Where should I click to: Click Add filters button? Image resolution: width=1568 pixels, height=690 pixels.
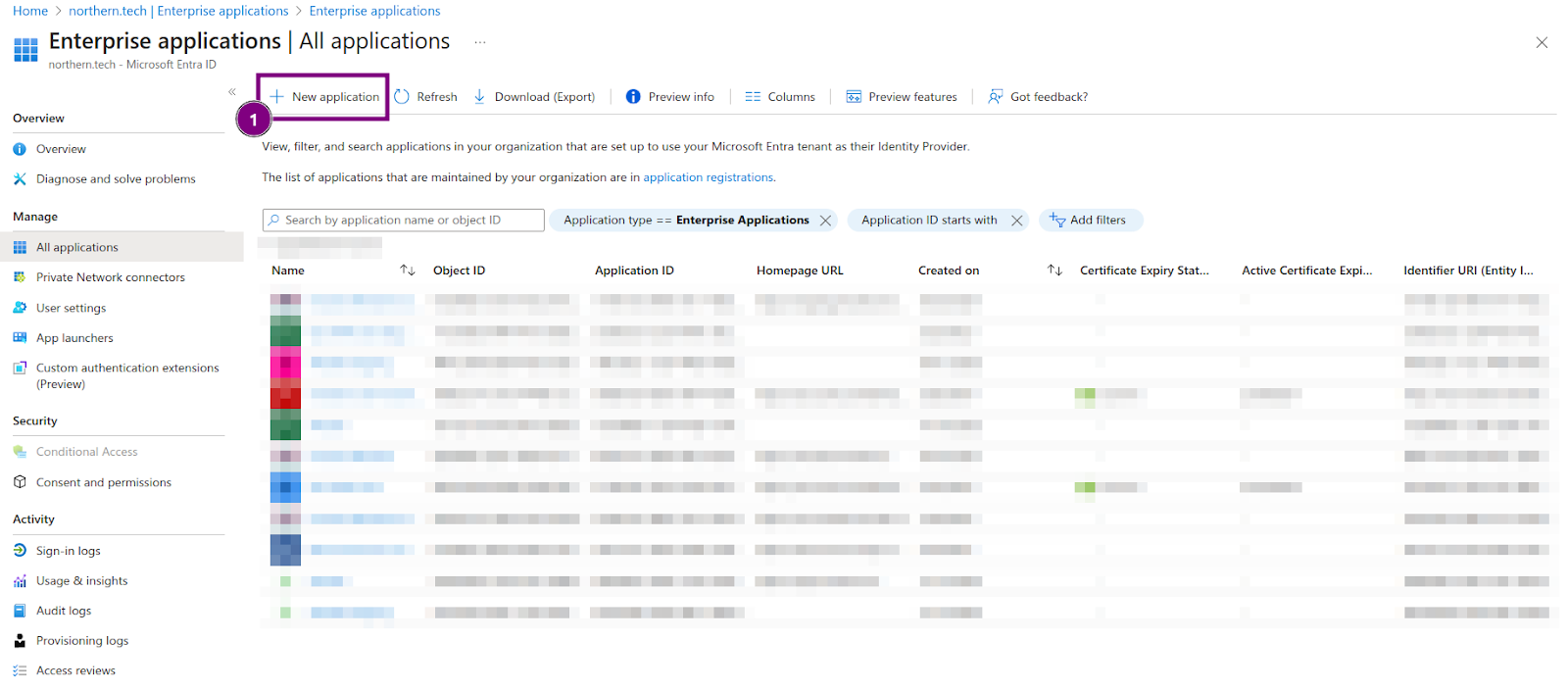pos(1090,221)
